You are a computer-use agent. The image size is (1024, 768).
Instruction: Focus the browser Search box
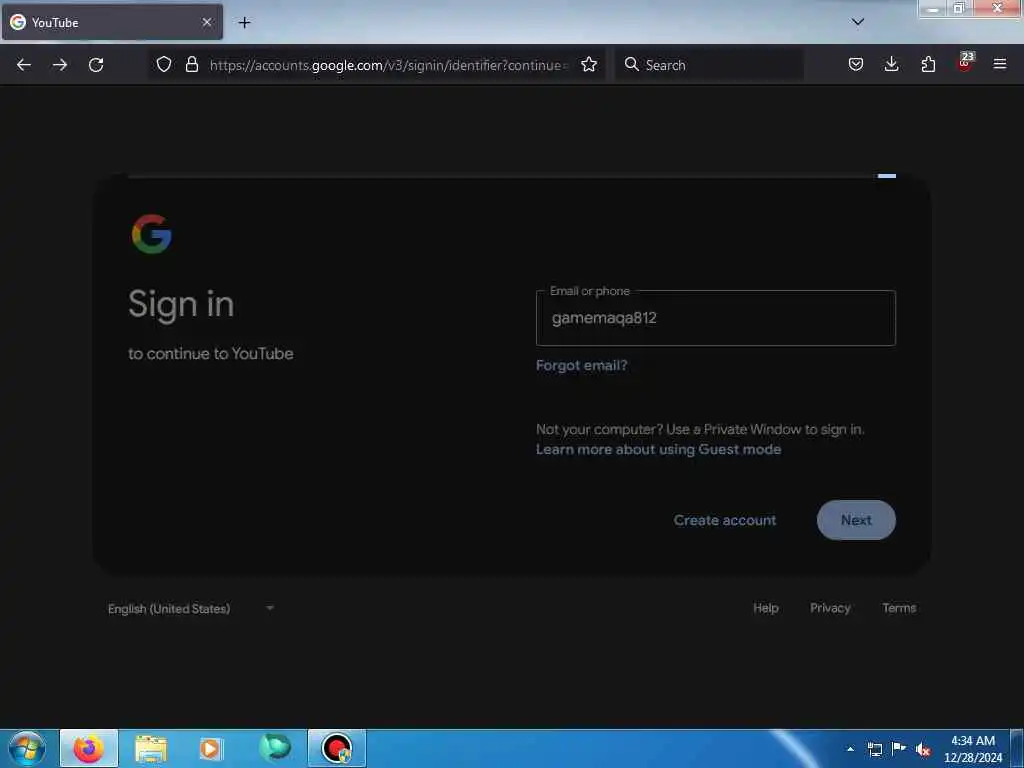[709, 65]
